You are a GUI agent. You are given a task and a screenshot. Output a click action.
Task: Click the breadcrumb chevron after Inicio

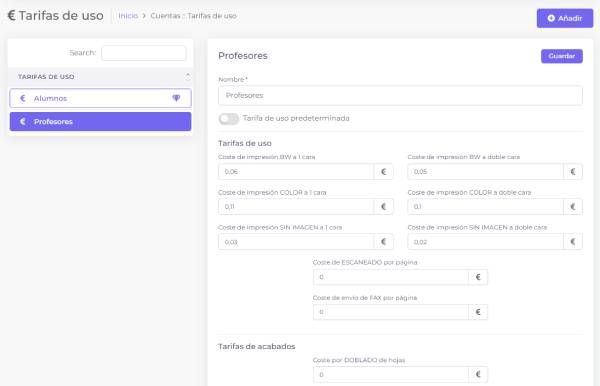tap(144, 16)
